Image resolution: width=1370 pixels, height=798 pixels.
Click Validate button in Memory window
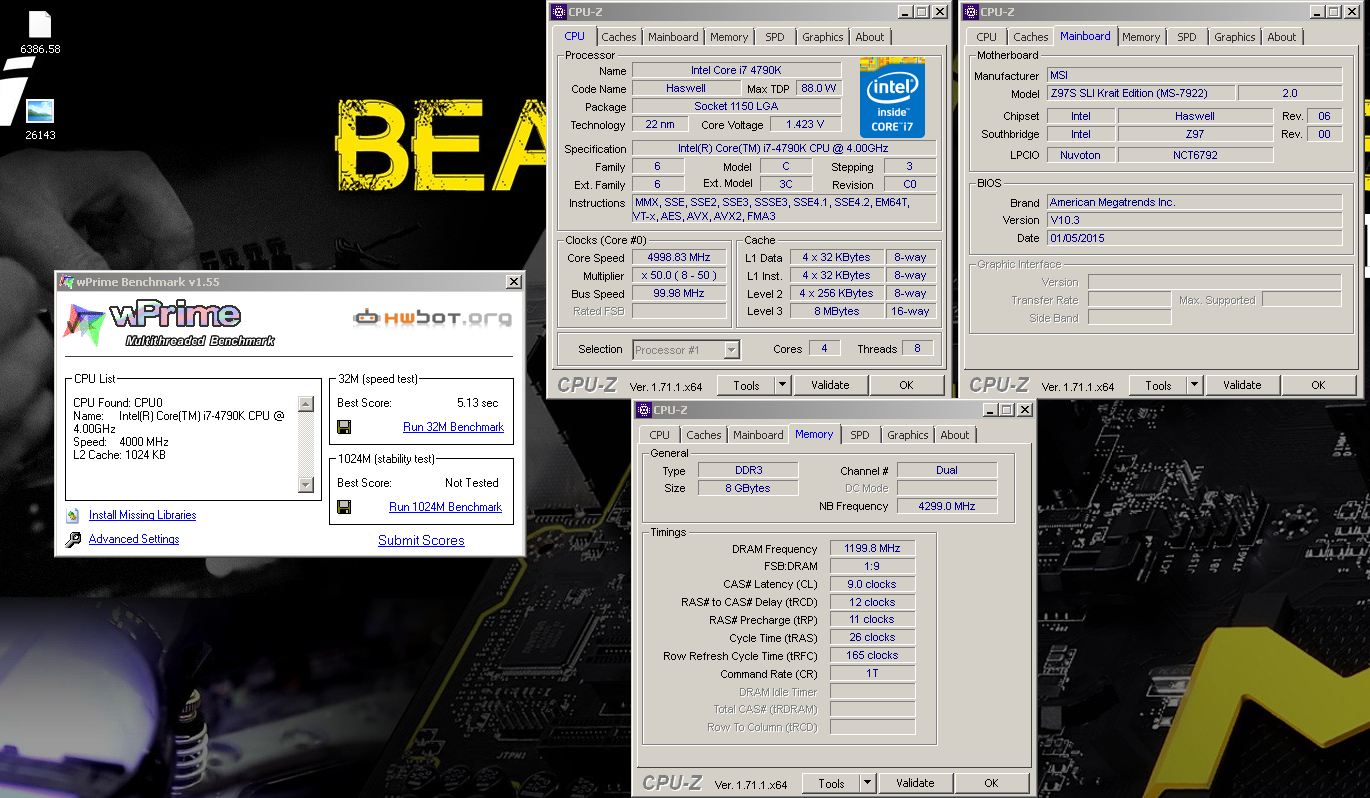915,784
